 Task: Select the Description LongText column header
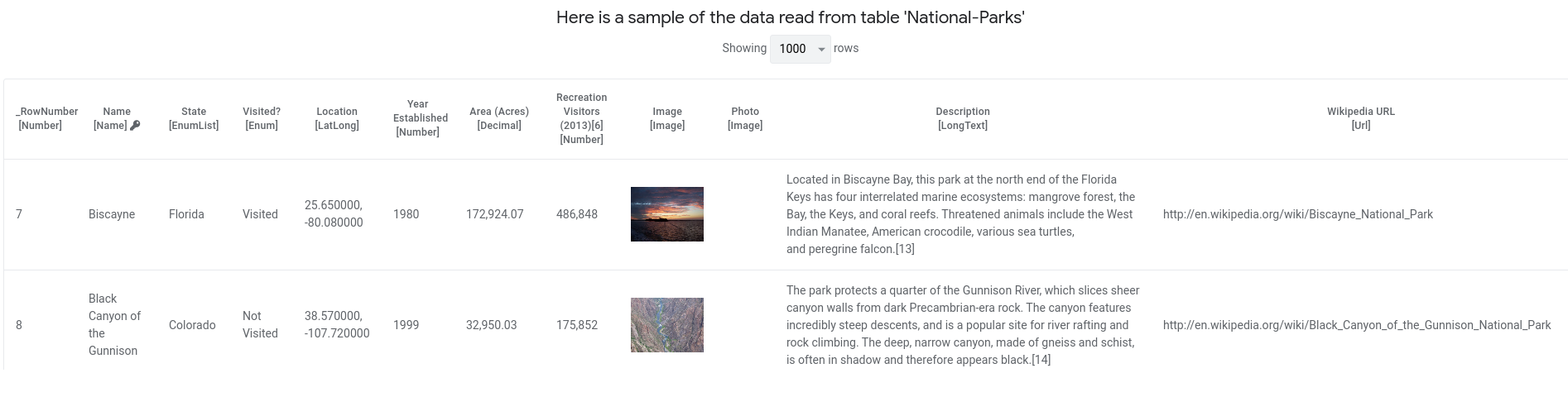(x=963, y=118)
